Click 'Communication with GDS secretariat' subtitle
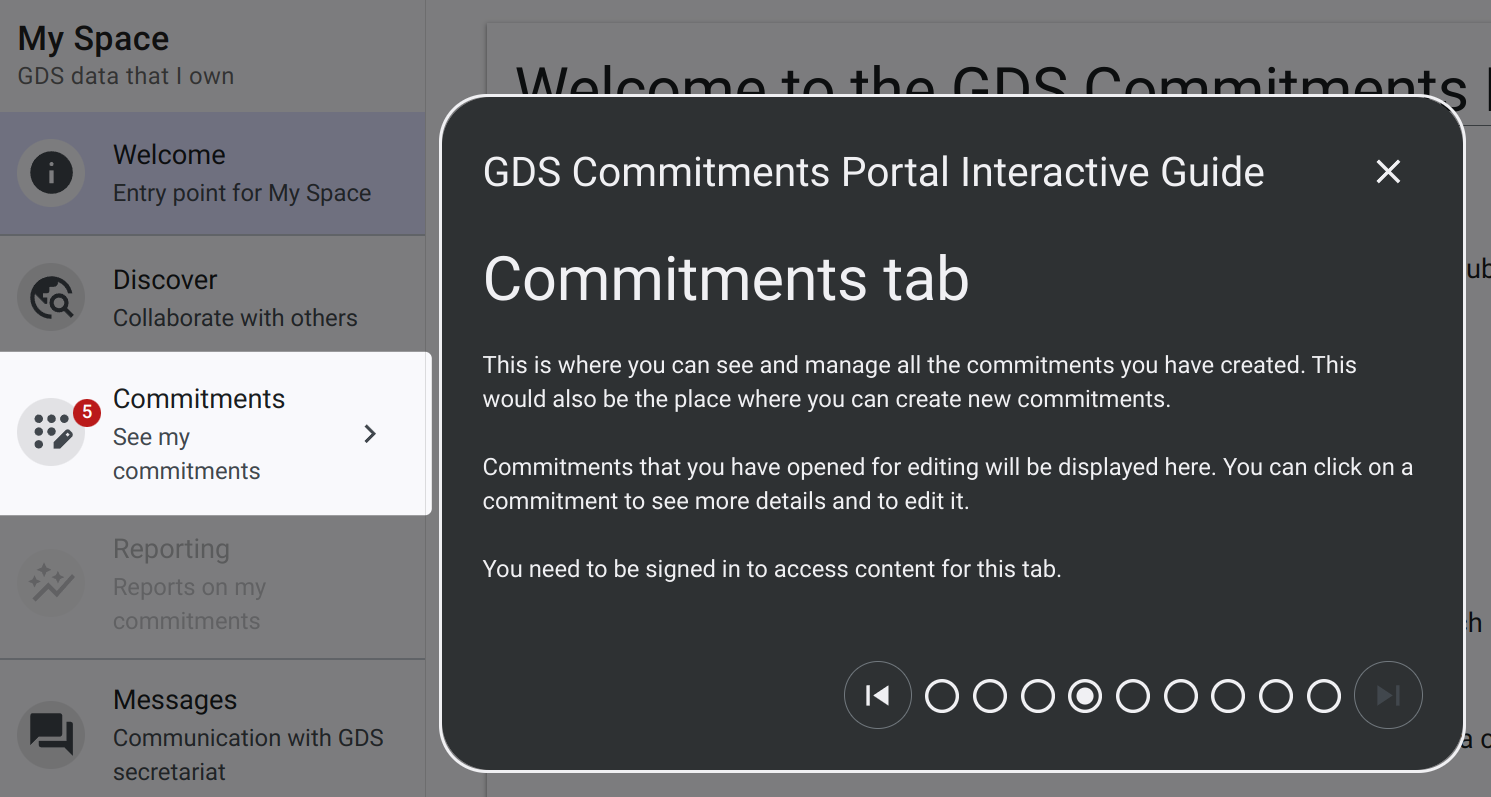Screen dimensions: 1491x797 pos(248,755)
